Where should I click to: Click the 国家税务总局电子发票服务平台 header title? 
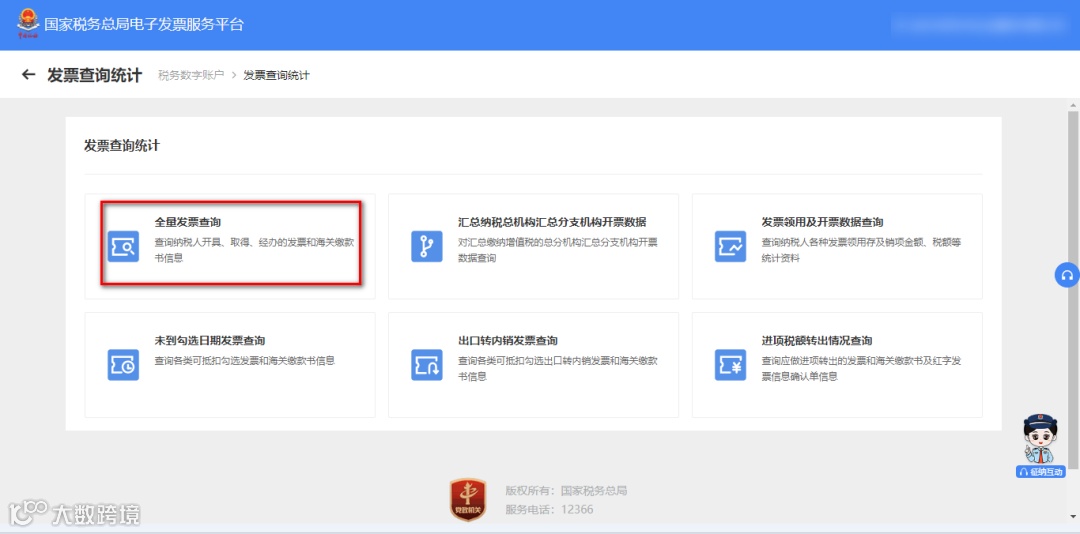[x=144, y=24]
